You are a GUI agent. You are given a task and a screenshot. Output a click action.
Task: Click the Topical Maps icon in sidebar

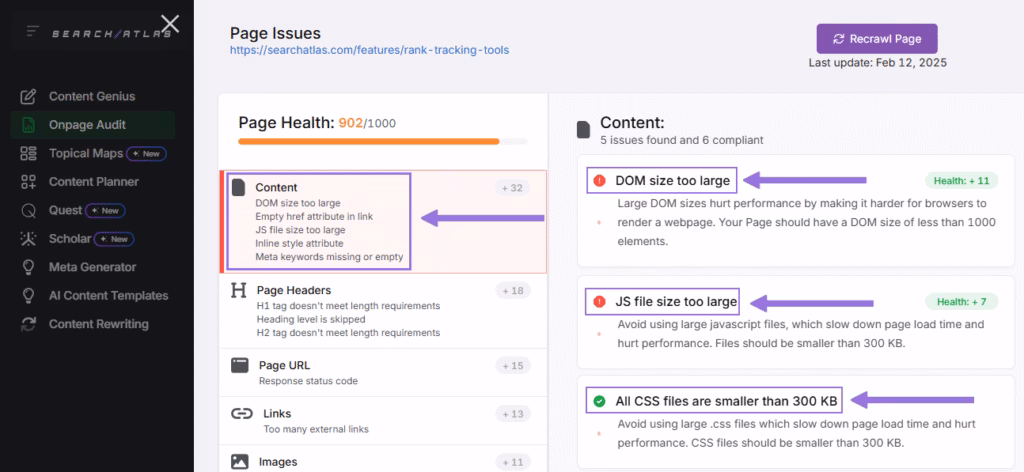coord(30,154)
